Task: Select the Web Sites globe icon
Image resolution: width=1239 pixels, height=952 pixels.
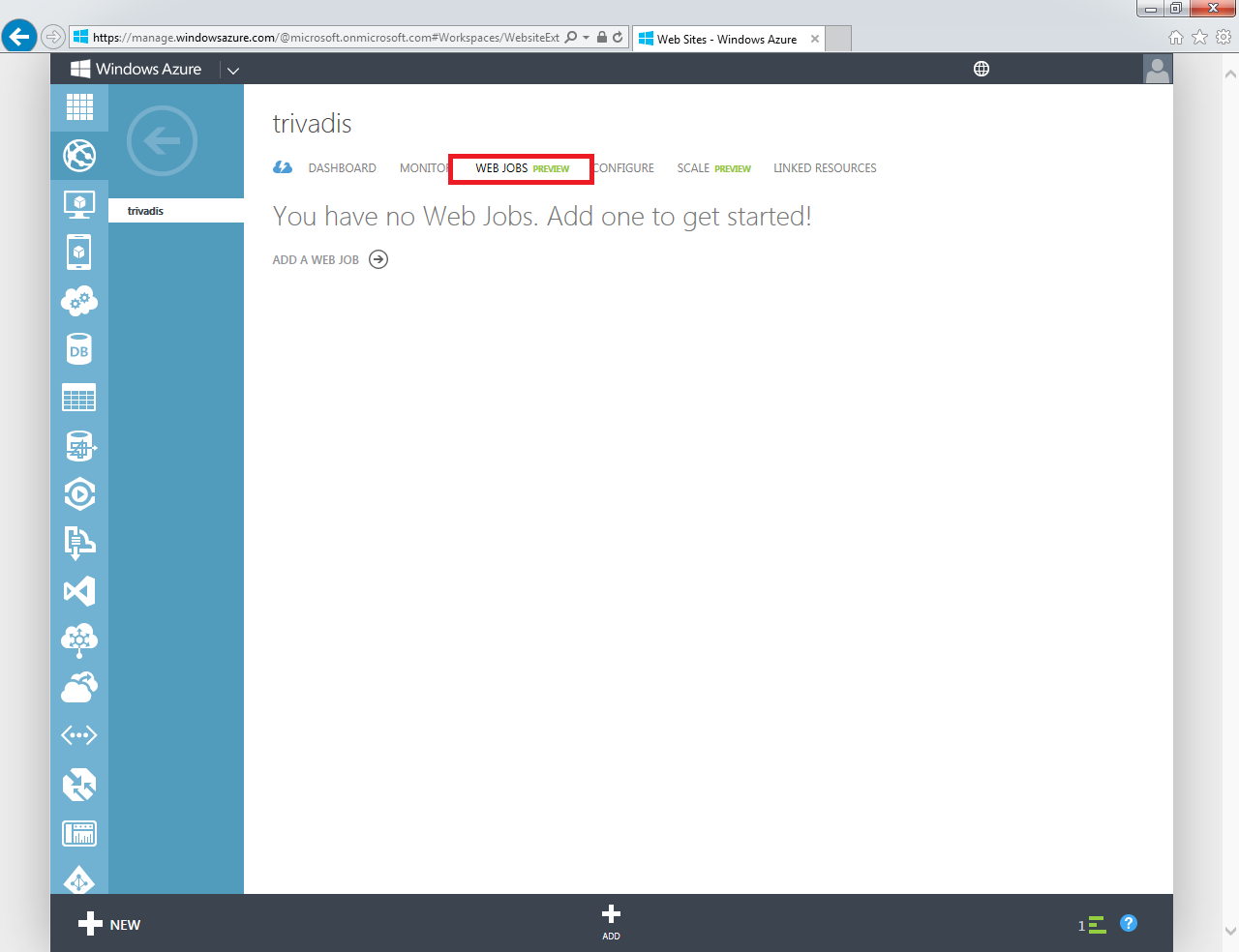Action: (x=79, y=155)
